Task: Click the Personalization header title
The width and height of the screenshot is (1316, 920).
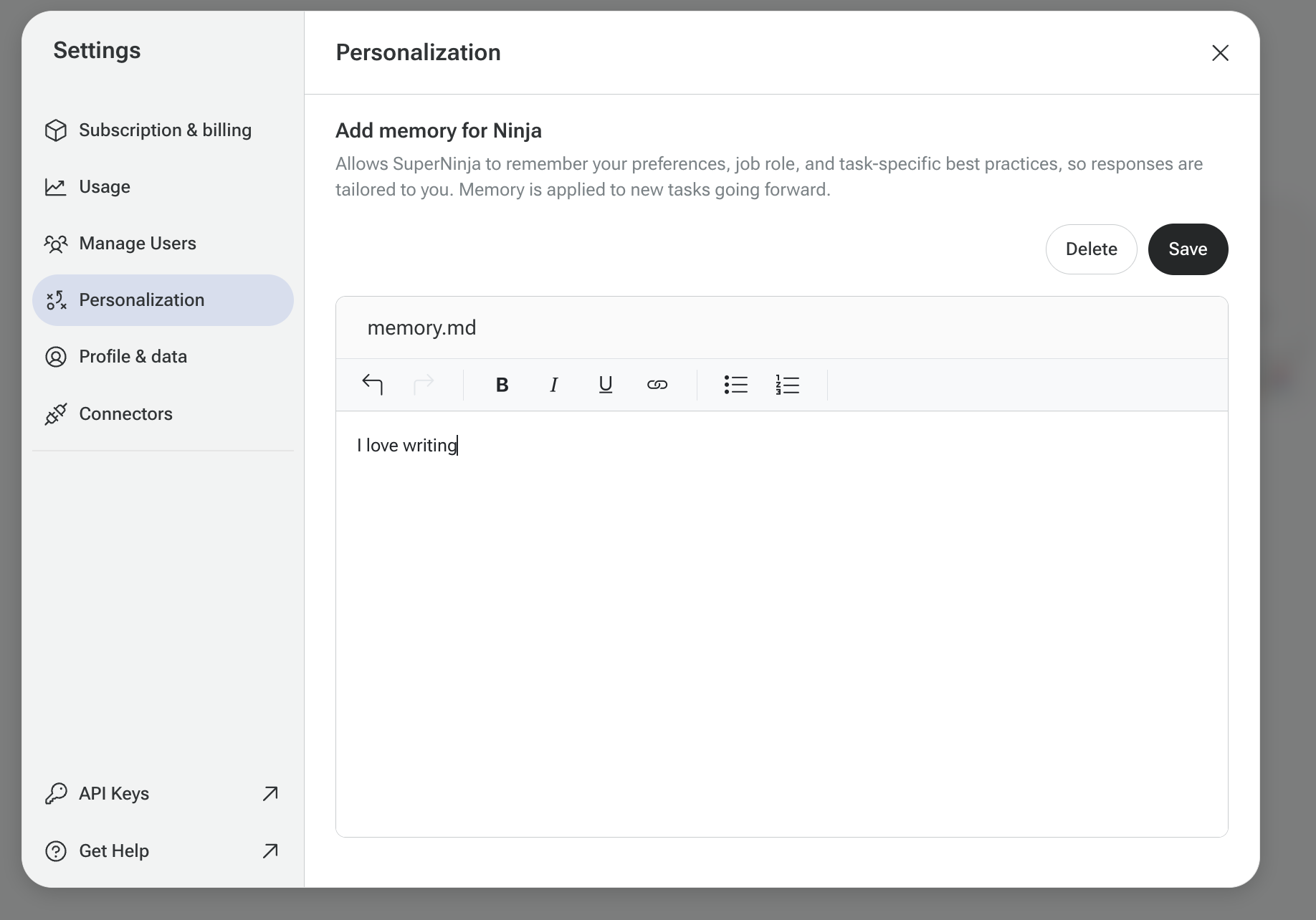Action: (418, 52)
